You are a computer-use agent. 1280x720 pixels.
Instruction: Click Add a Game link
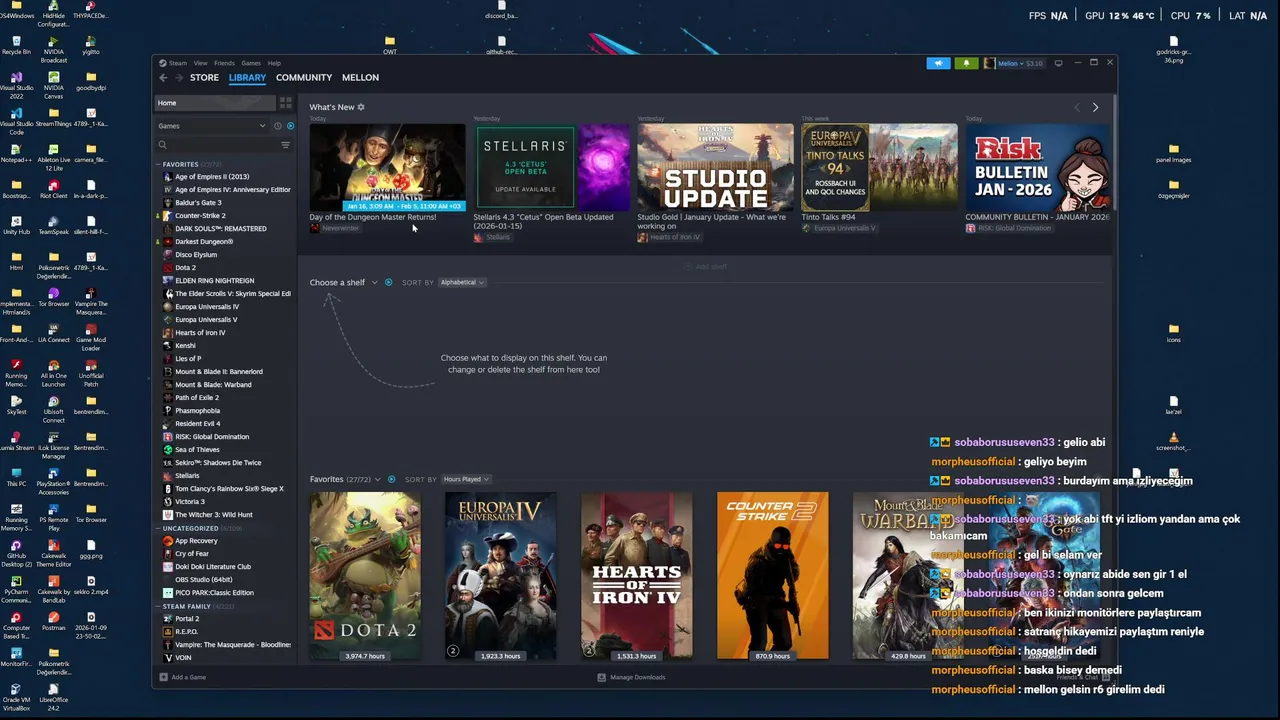click(189, 677)
